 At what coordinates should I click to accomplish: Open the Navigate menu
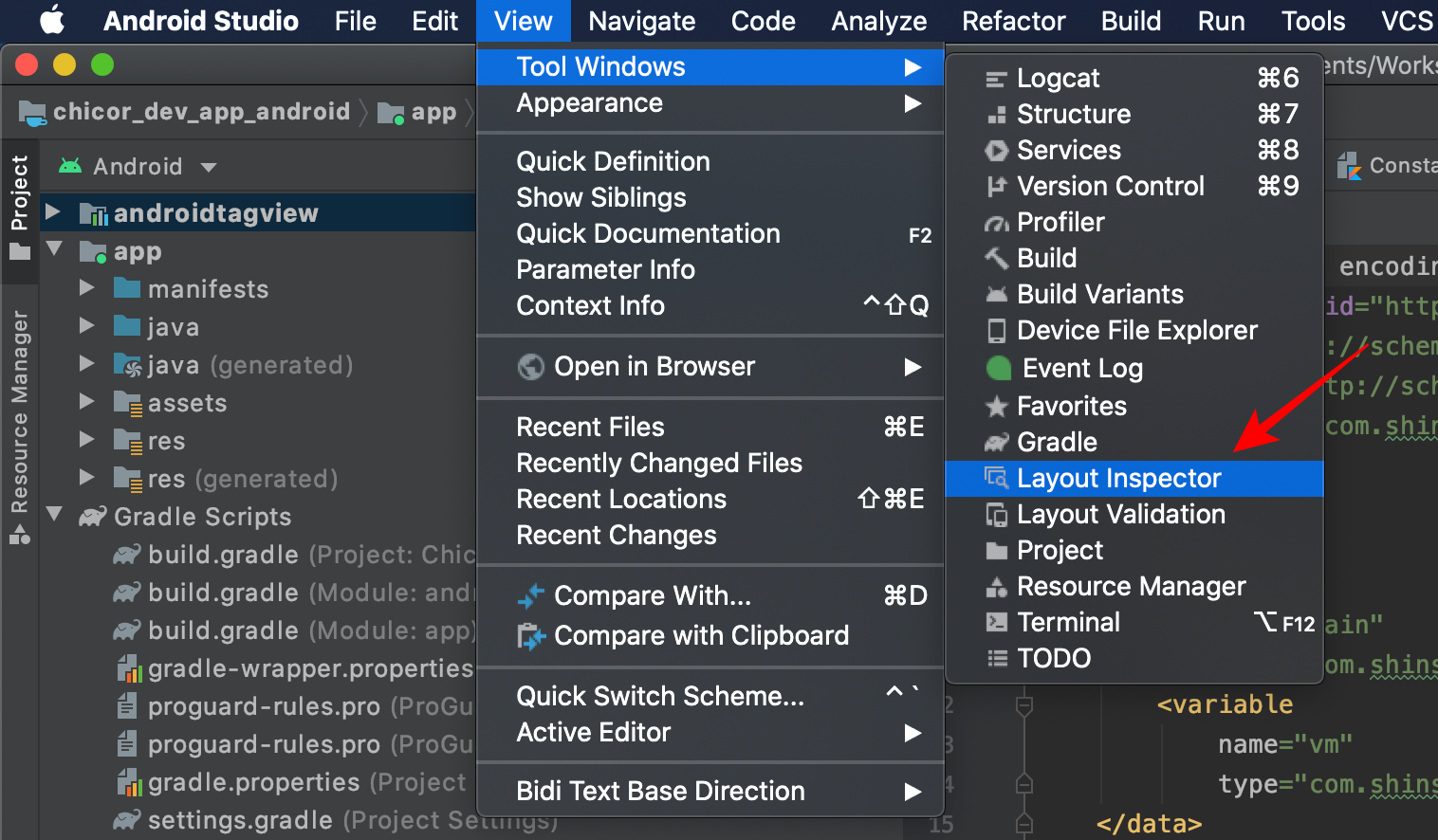pos(641,21)
